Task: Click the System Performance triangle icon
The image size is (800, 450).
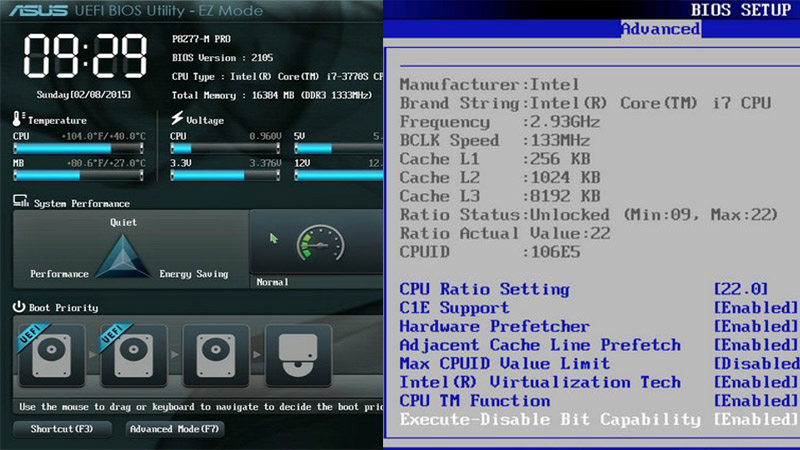Action: pyautogui.click(x=123, y=257)
